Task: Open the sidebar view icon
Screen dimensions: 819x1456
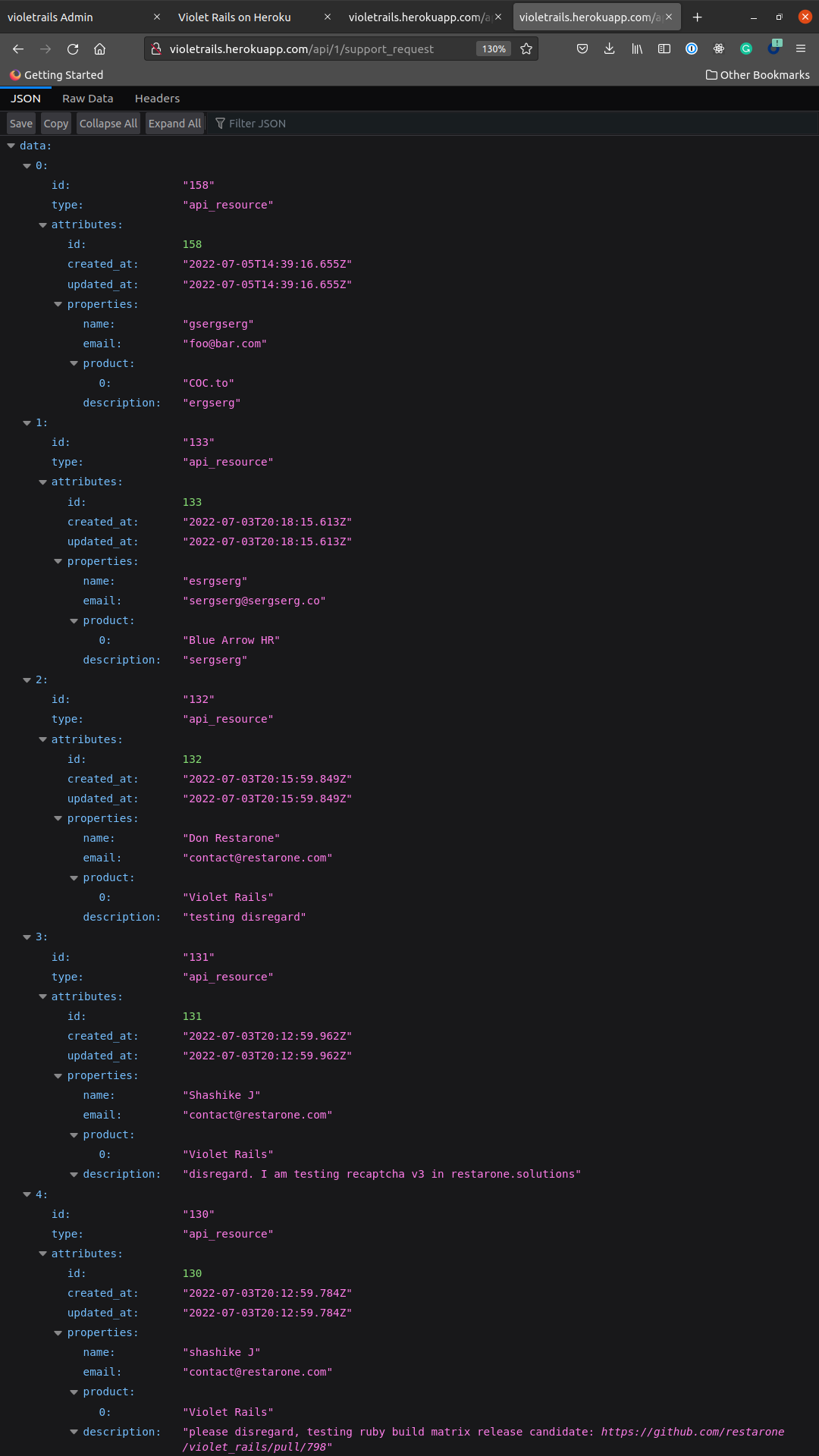Action: [x=664, y=48]
